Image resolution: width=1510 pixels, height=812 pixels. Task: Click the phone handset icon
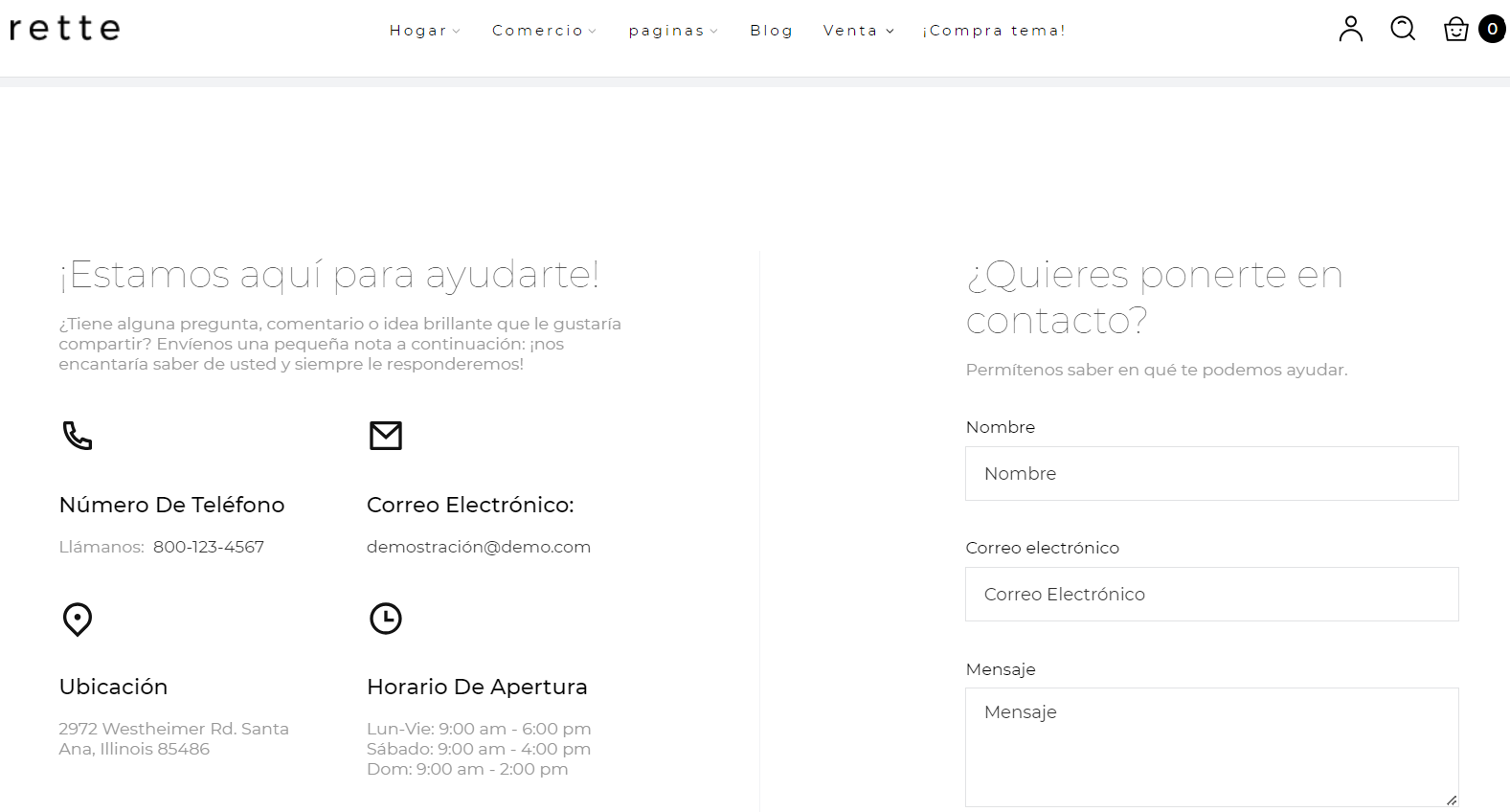78,436
